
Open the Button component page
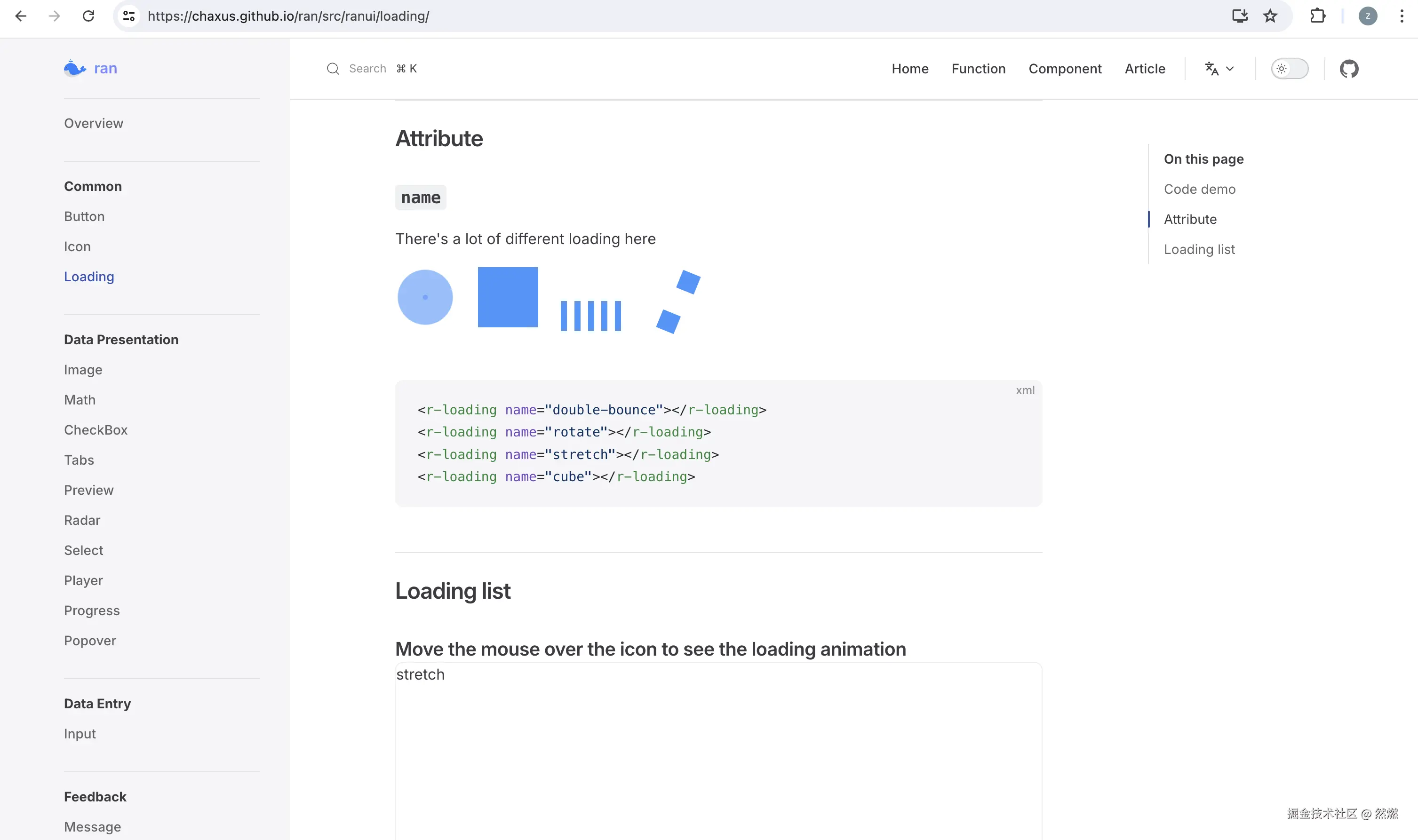point(84,217)
